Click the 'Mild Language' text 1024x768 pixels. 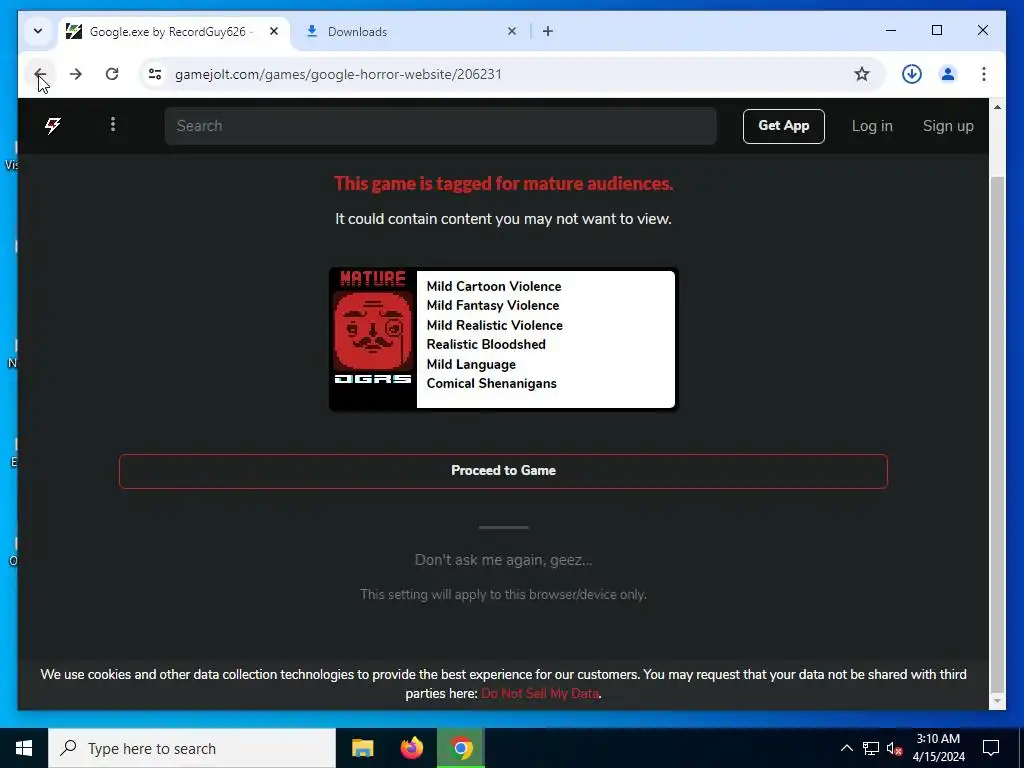click(x=471, y=364)
